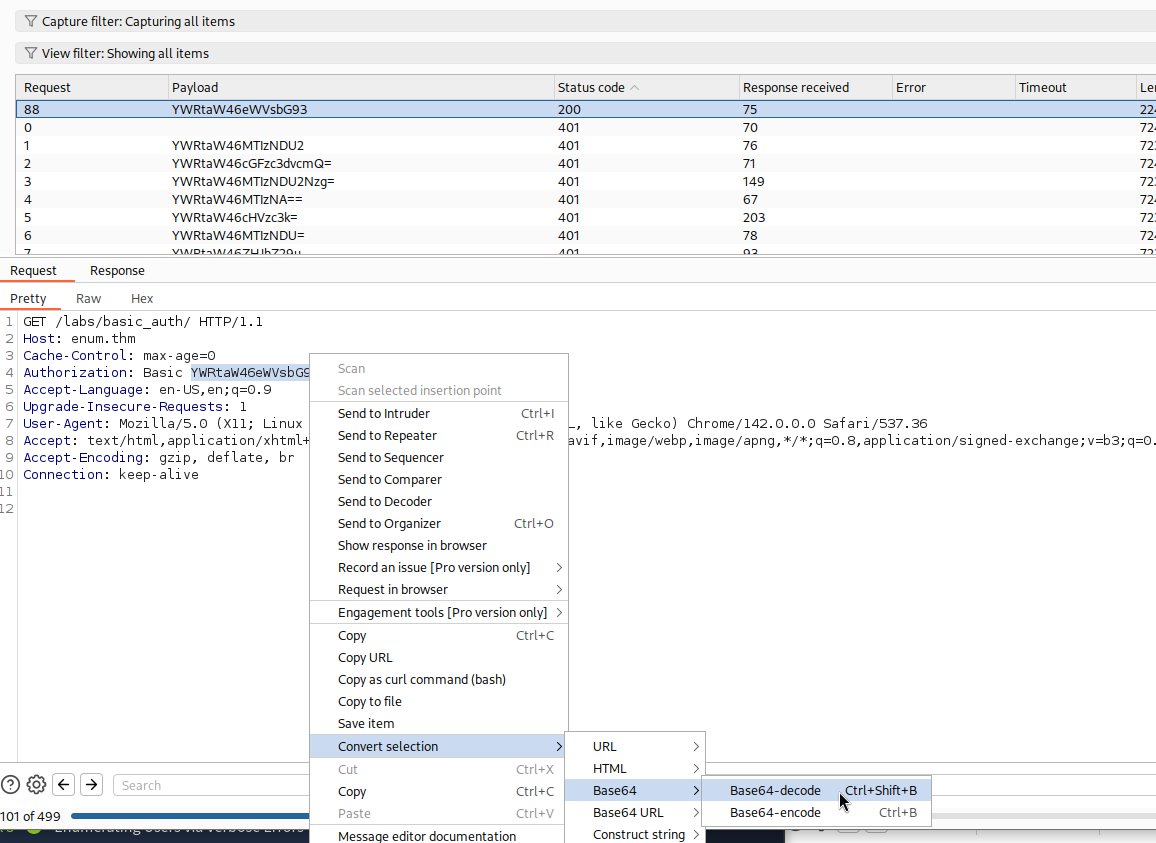Viewport: 1156px width, 843px height.
Task: Click the Authorization header name
Action: click(75, 372)
